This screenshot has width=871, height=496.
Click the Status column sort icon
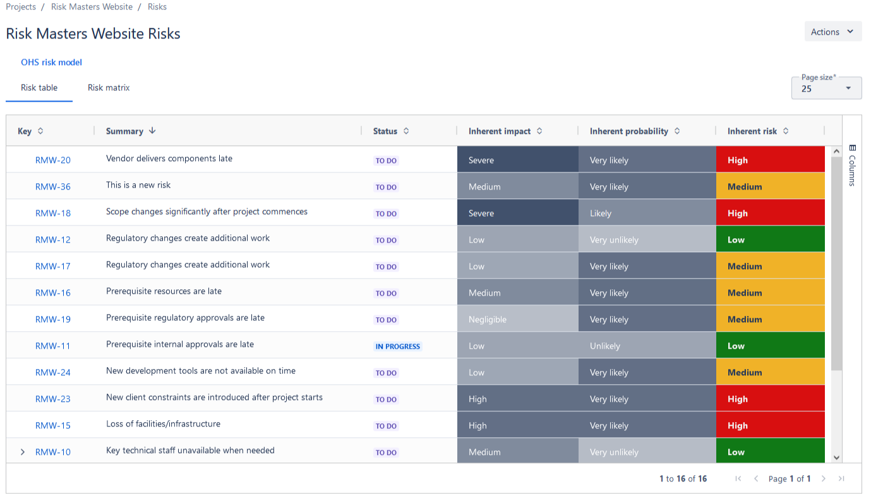406,131
